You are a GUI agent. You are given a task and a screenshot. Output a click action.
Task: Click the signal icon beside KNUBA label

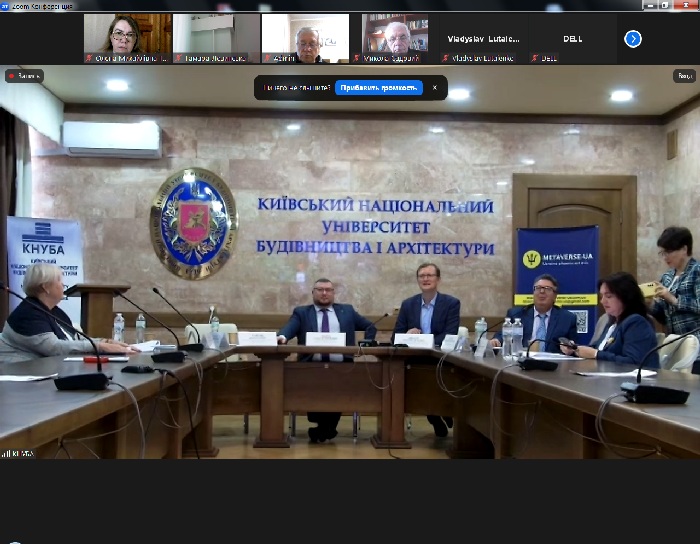[x=5, y=453]
